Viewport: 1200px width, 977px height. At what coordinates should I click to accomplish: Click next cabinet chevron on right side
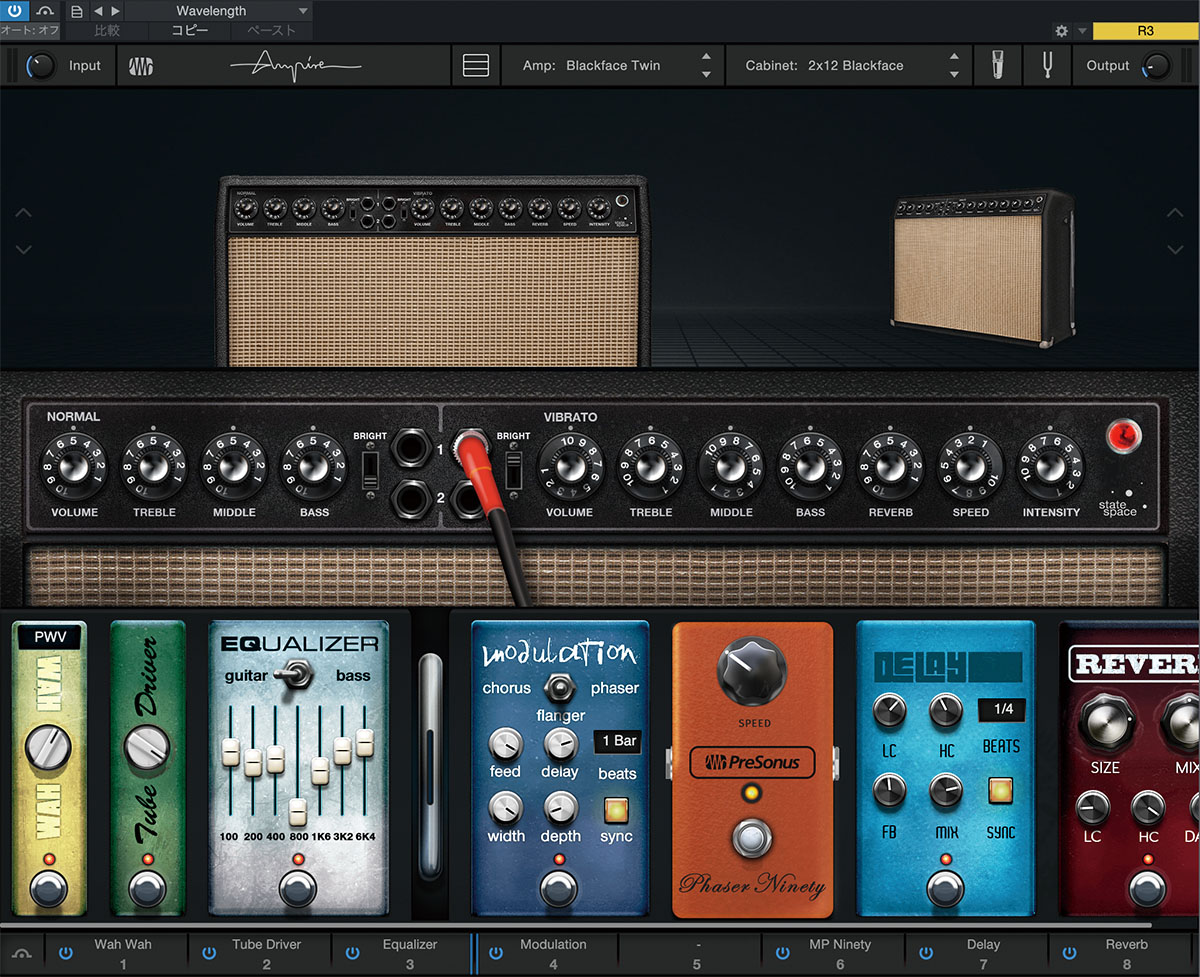1174,249
